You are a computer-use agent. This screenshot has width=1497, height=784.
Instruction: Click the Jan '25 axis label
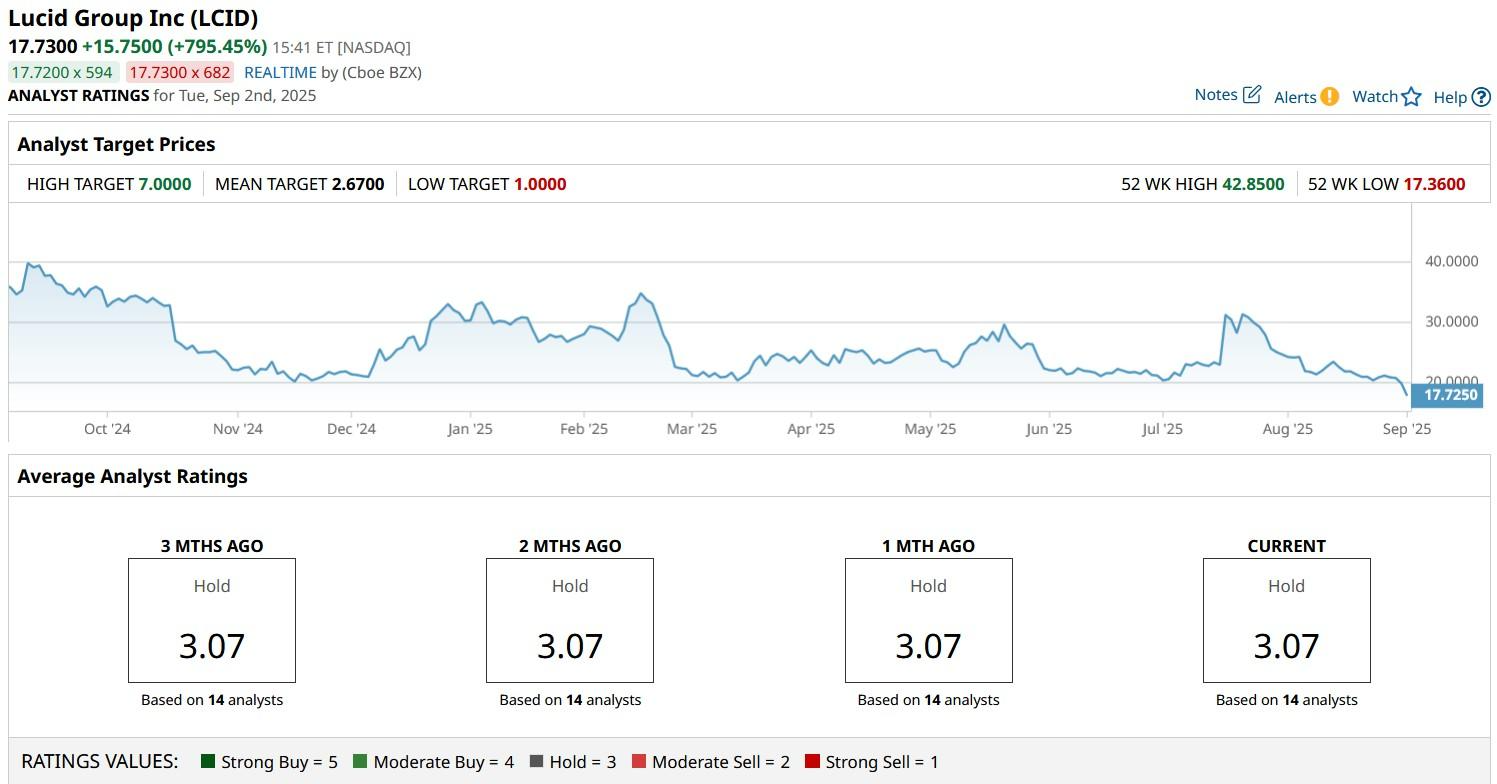tap(470, 429)
